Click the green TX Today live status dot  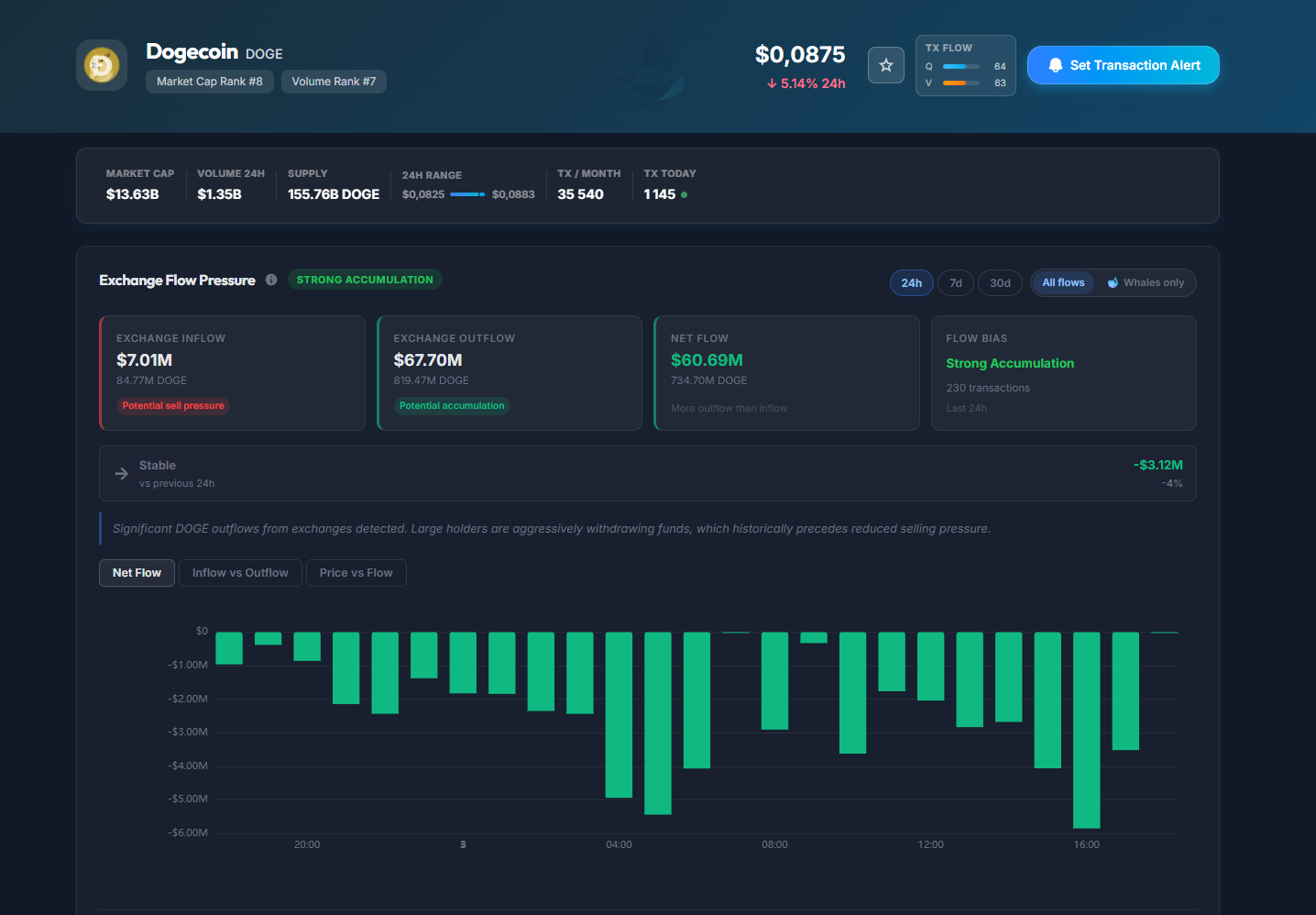(x=685, y=194)
